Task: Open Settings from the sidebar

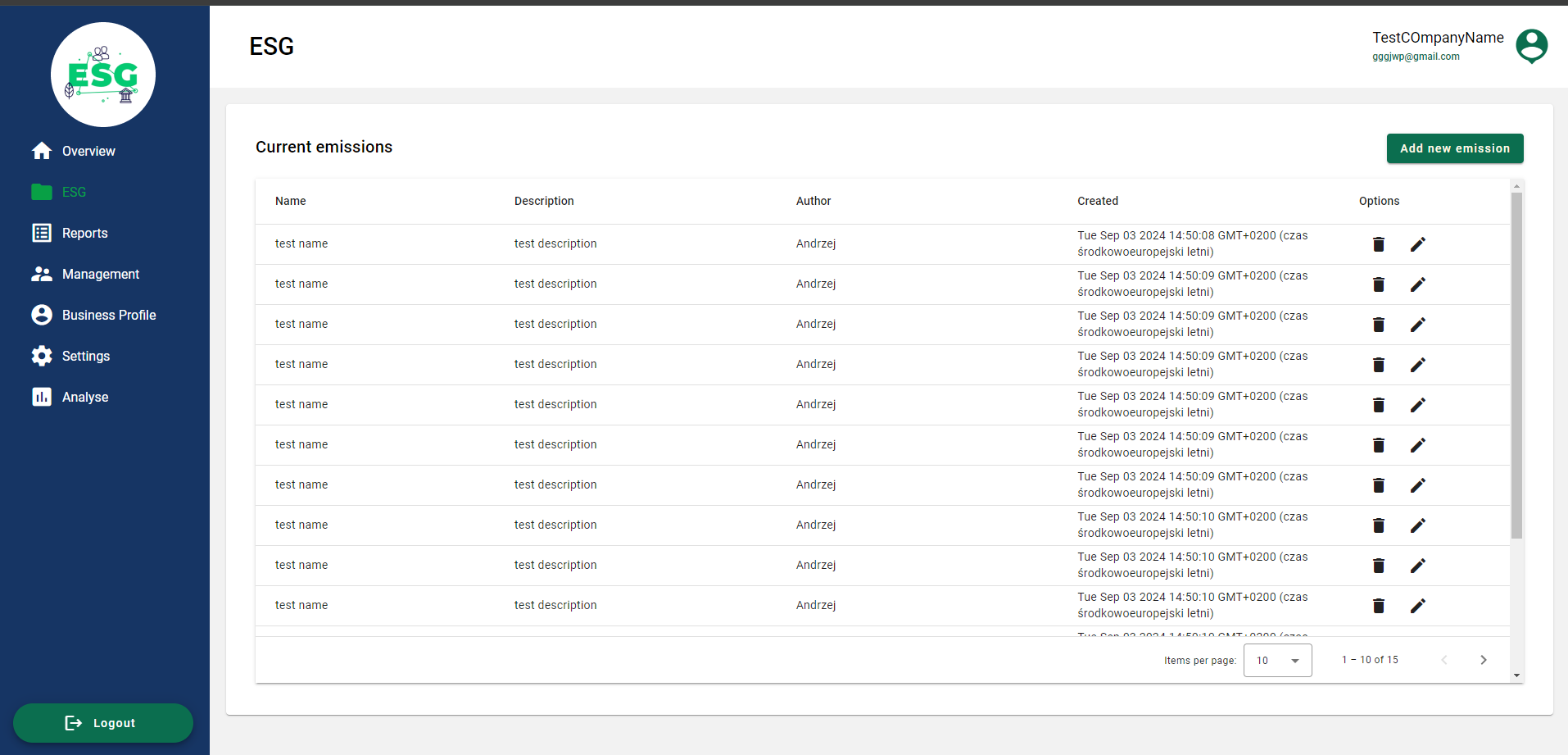Action: pos(70,356)
